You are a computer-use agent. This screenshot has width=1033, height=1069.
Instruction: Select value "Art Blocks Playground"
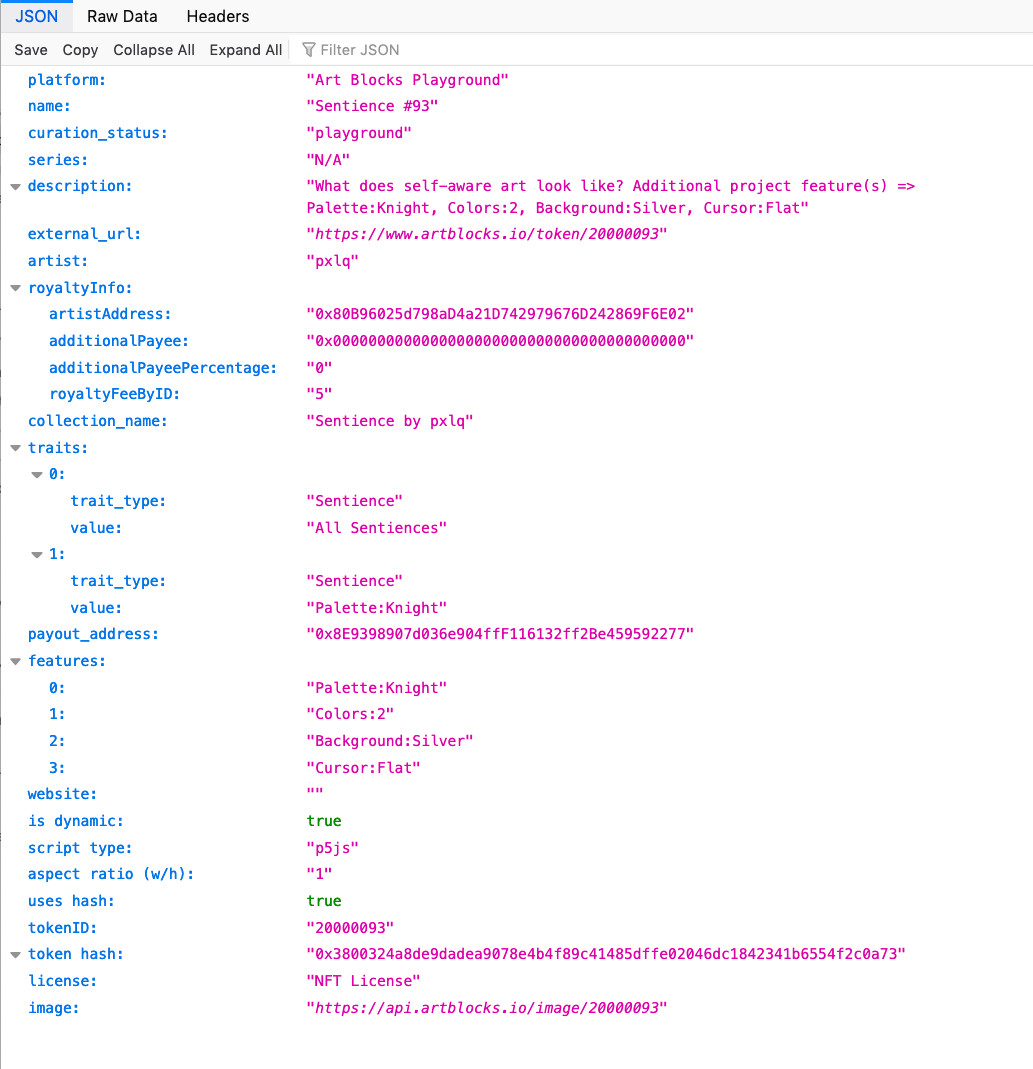(407, 80)
